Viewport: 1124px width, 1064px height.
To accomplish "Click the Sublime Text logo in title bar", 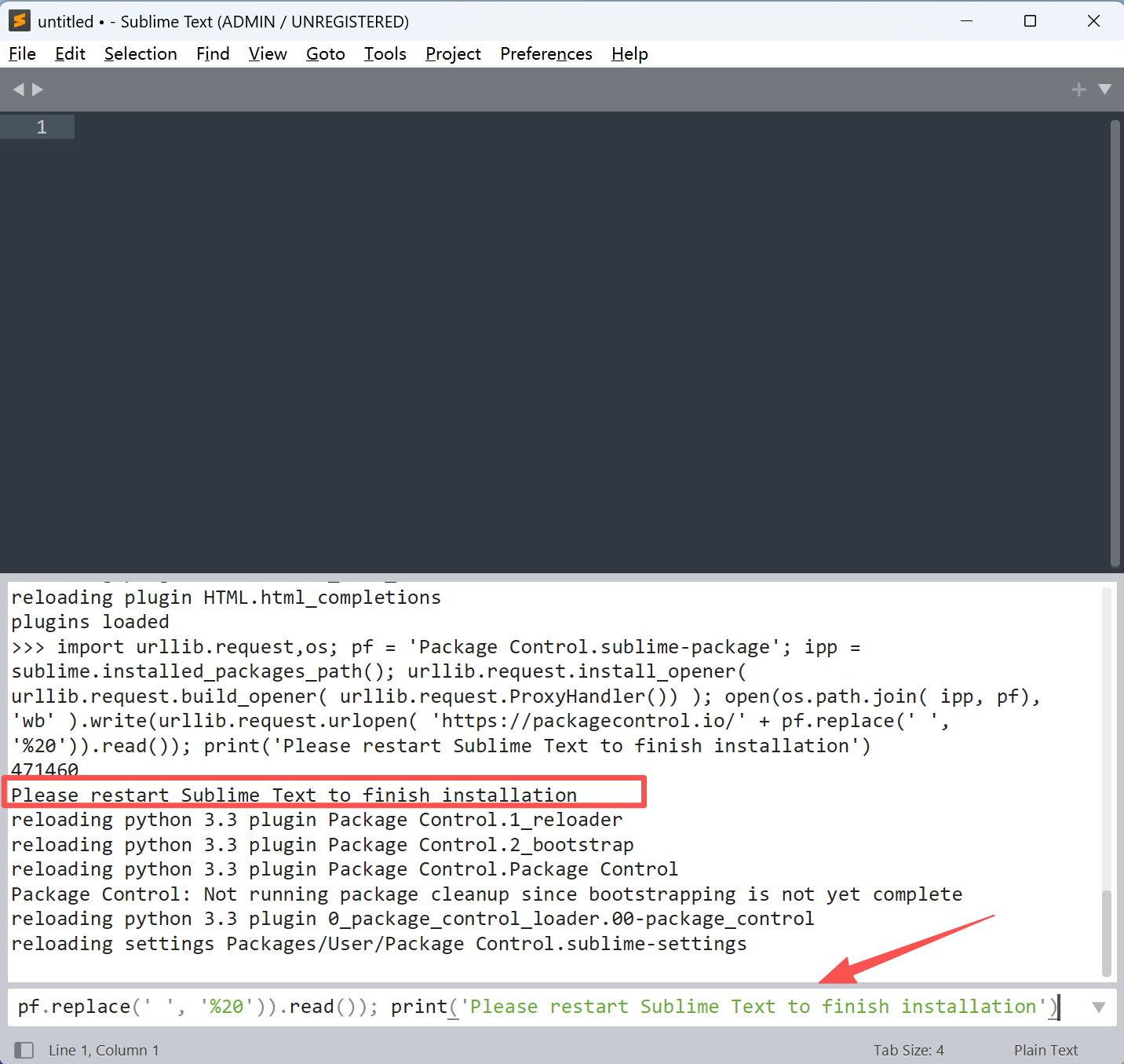I will pyautogui.click(x=20, y=21).
